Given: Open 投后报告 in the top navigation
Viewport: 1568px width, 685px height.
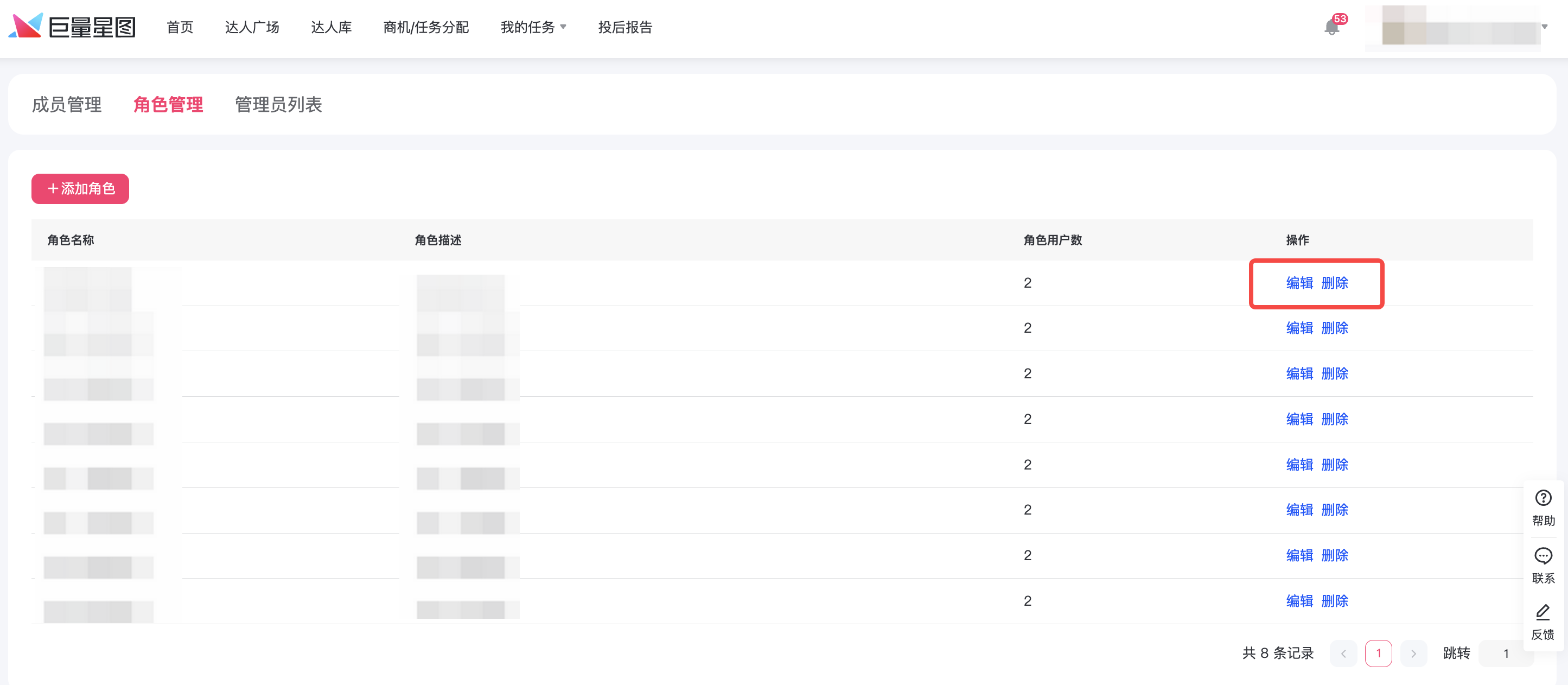Looking at the screenshot, I should pyautogui.click(x=624, y=27).
